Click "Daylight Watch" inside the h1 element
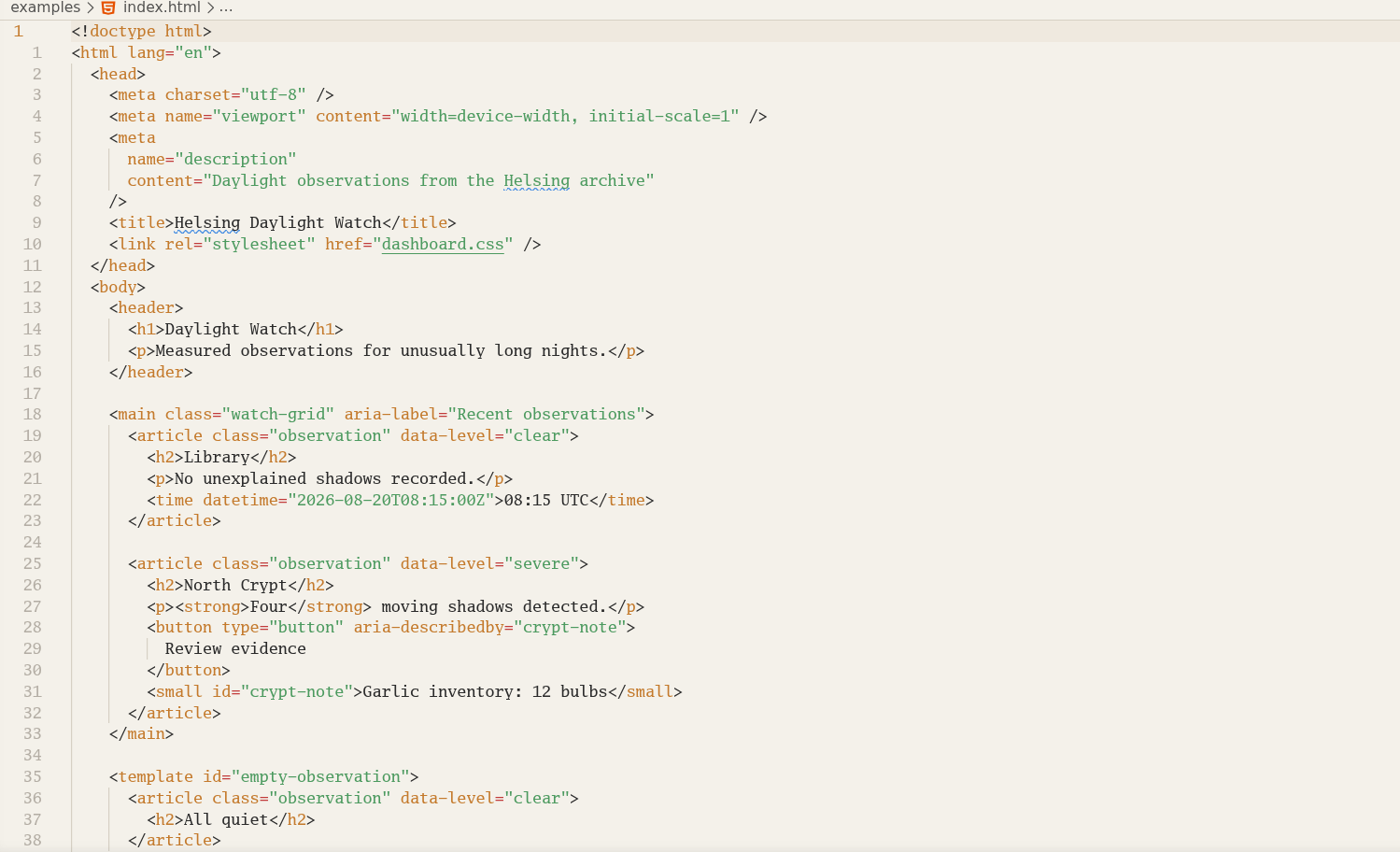The height and width of the screenshot is (852, 1400). (x=231, y=330)
